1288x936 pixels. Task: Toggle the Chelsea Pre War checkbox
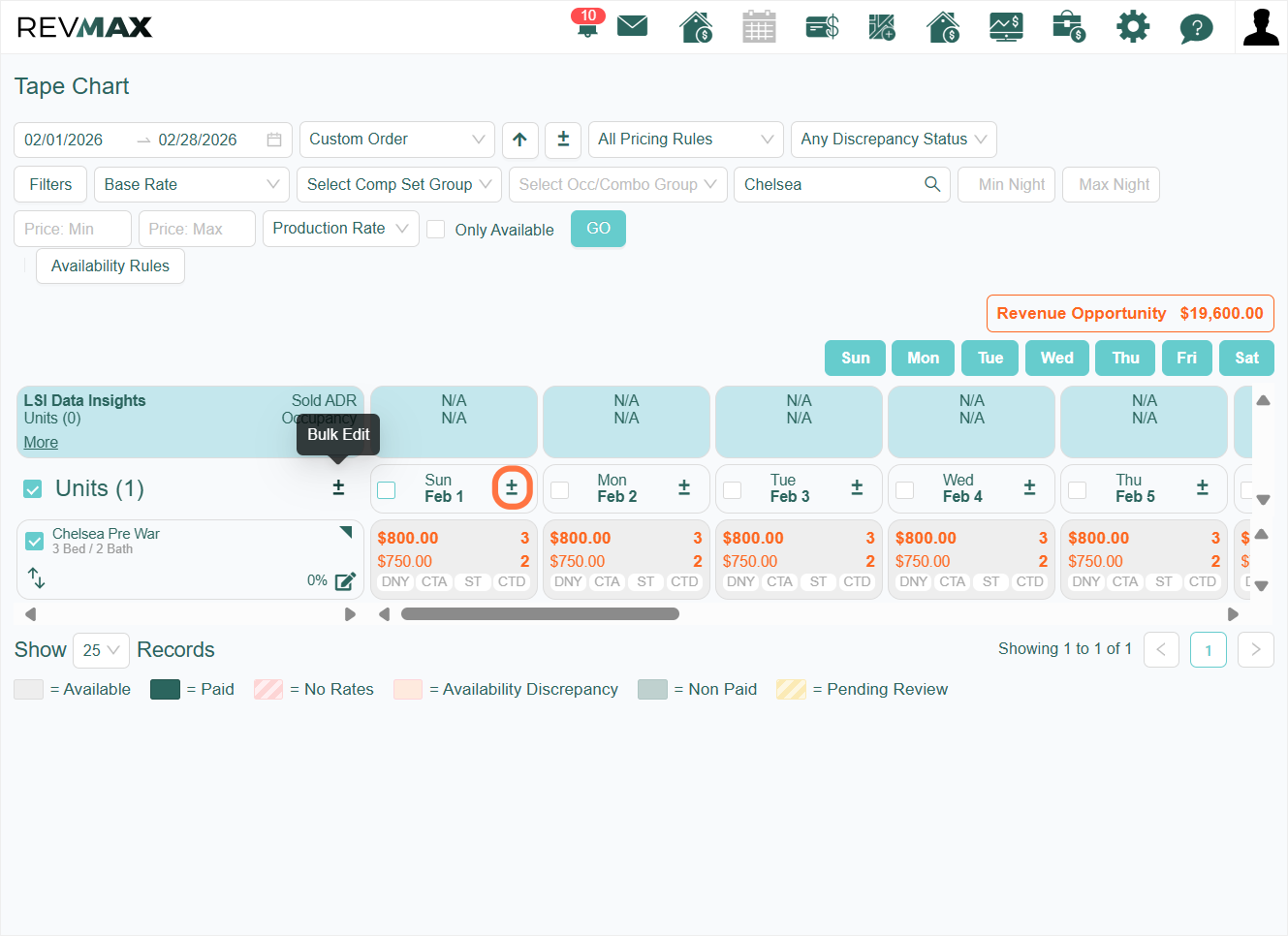35,541
